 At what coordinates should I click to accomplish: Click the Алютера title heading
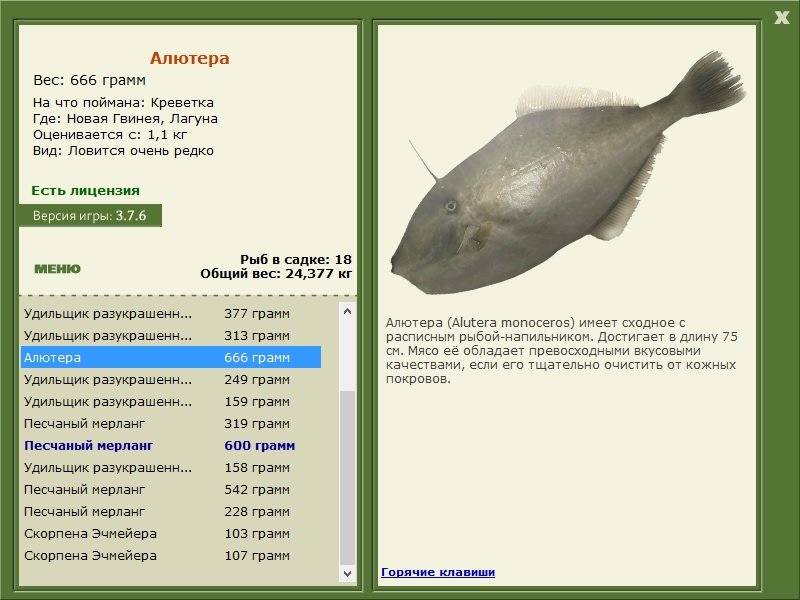(x=190, y=58)
